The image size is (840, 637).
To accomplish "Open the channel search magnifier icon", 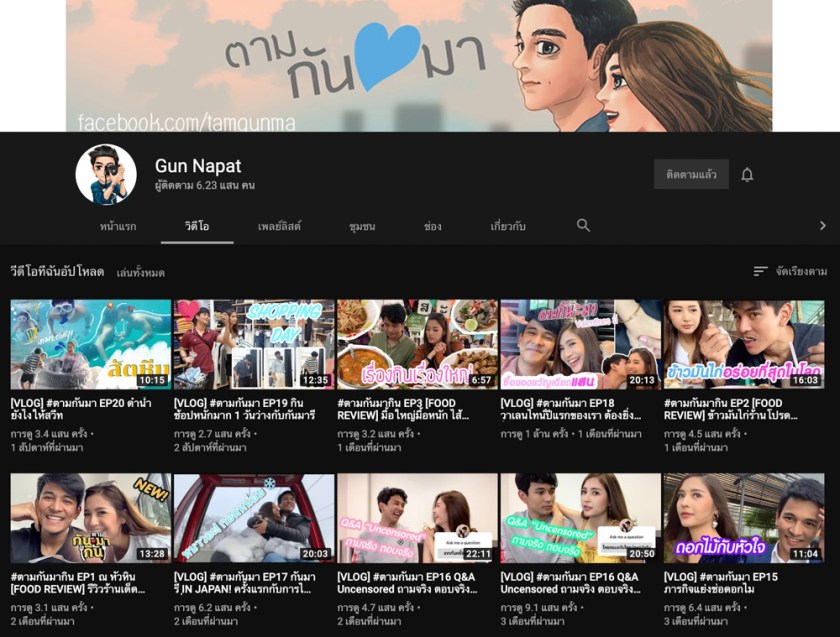I will click(x=583, y=226).
